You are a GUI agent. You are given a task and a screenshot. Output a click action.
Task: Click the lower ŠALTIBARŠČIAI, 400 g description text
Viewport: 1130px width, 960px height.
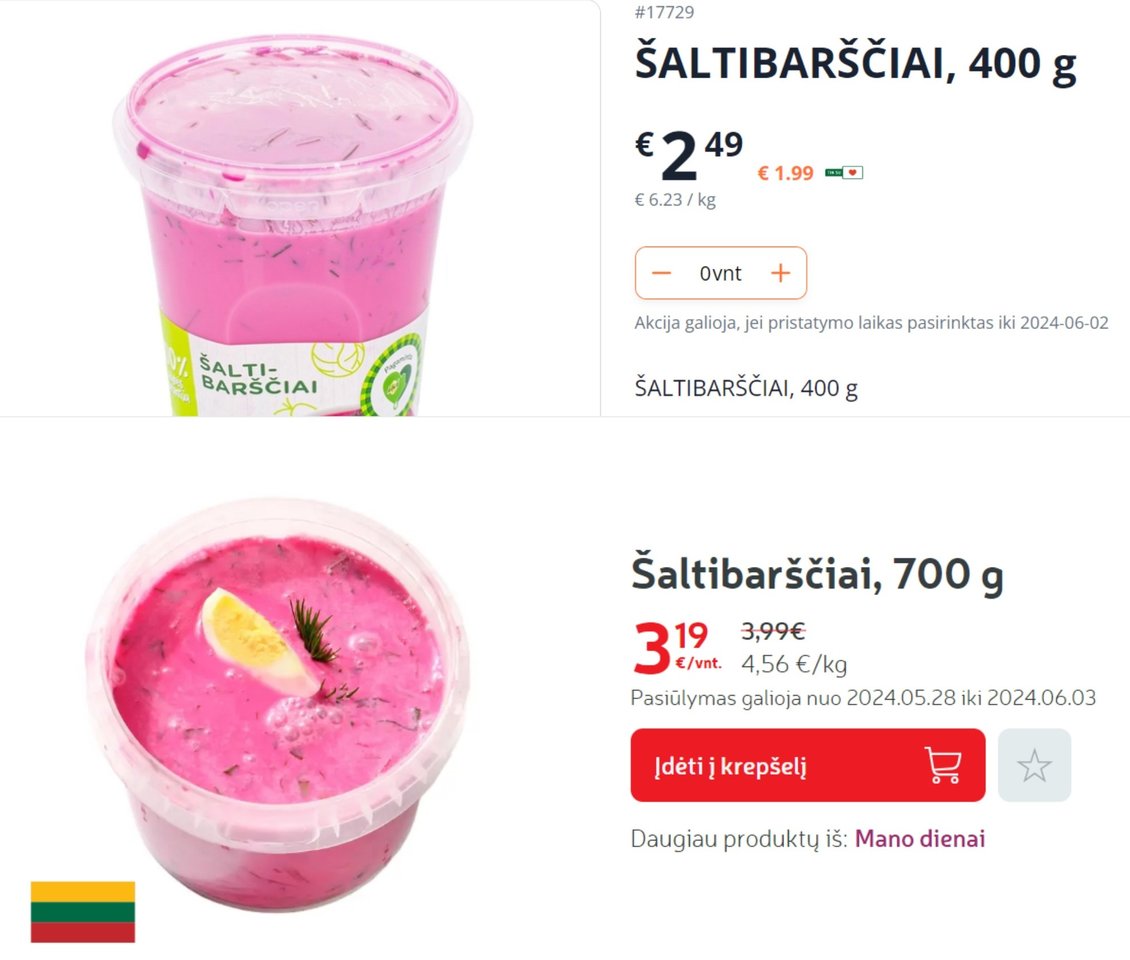(x=746, y=388)
